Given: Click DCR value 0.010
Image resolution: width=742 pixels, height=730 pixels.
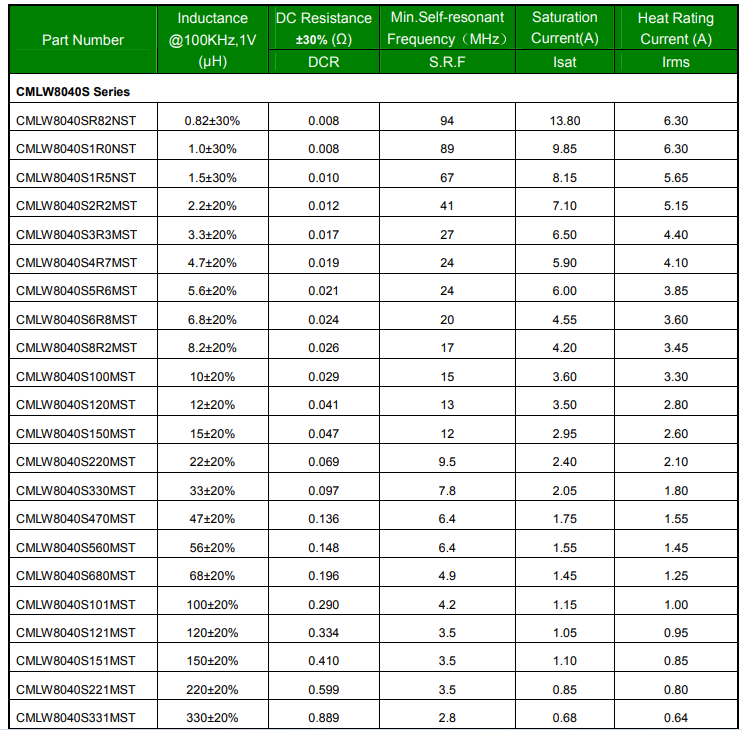Looking at the screenshot, I should click(324, 177).
